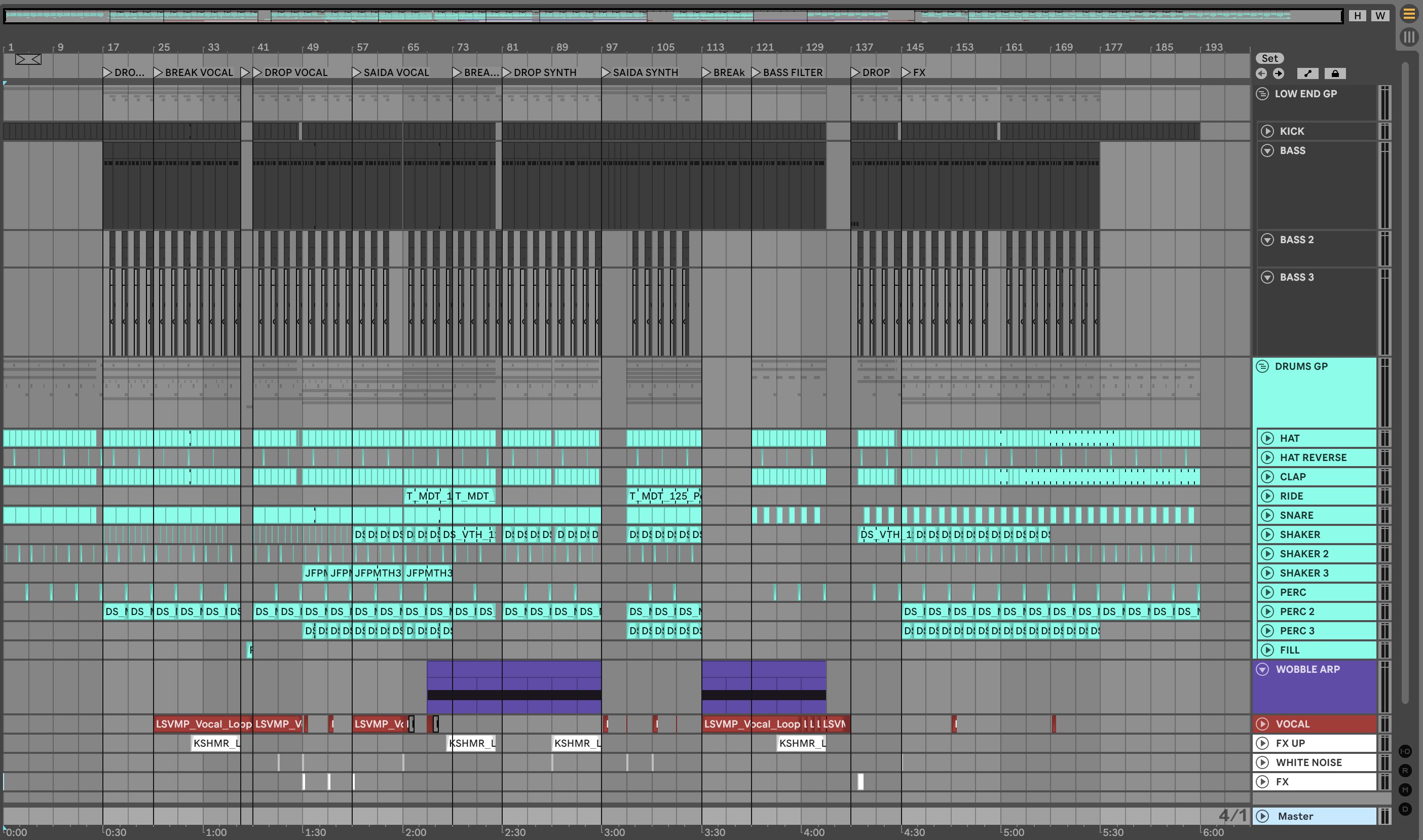Click the loop brace at bar 1
Viewport: 1423px width, 840px height.
[x=28, y=59]
